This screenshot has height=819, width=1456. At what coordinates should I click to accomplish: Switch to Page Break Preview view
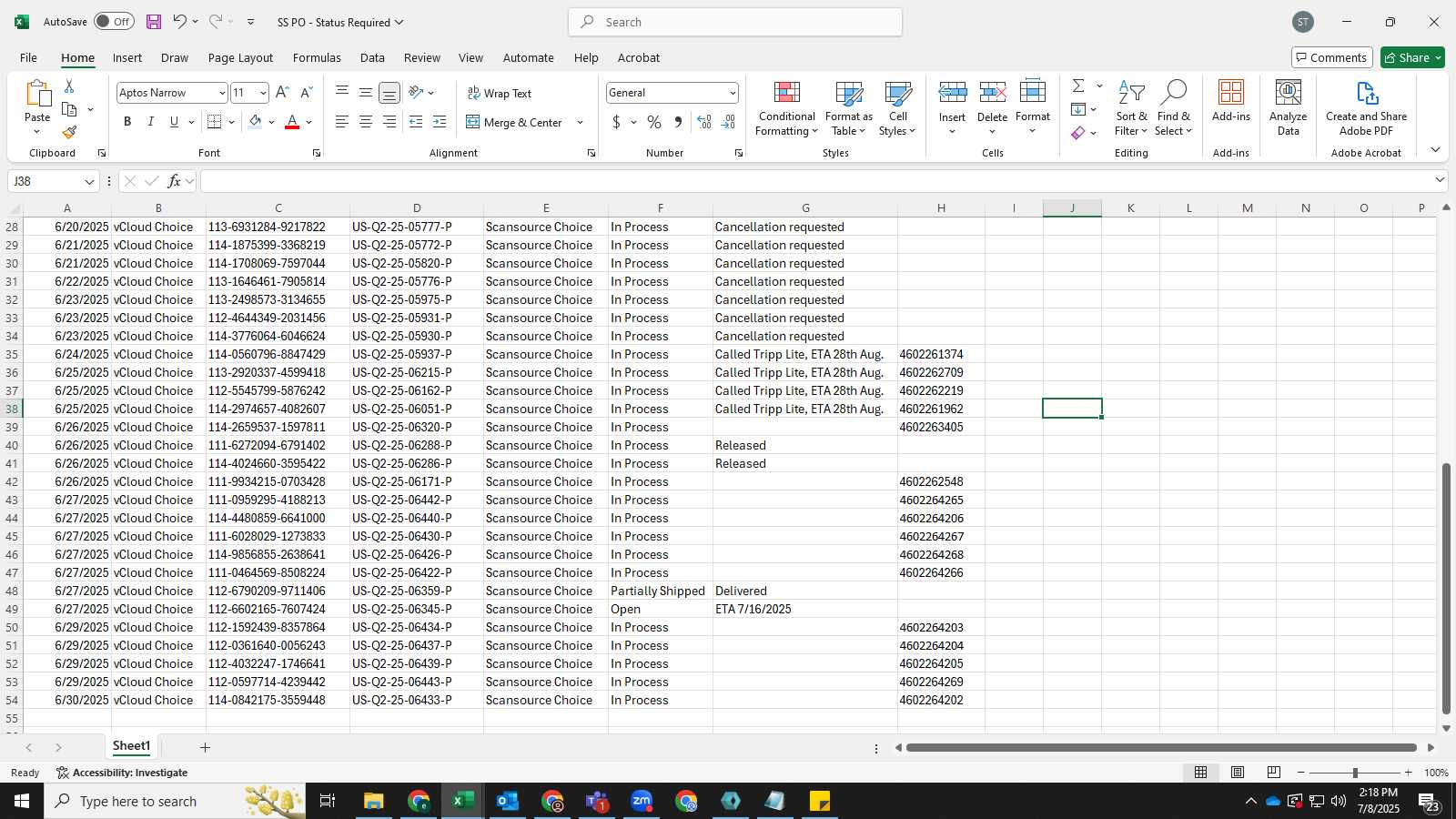(x=1274, y=773)
